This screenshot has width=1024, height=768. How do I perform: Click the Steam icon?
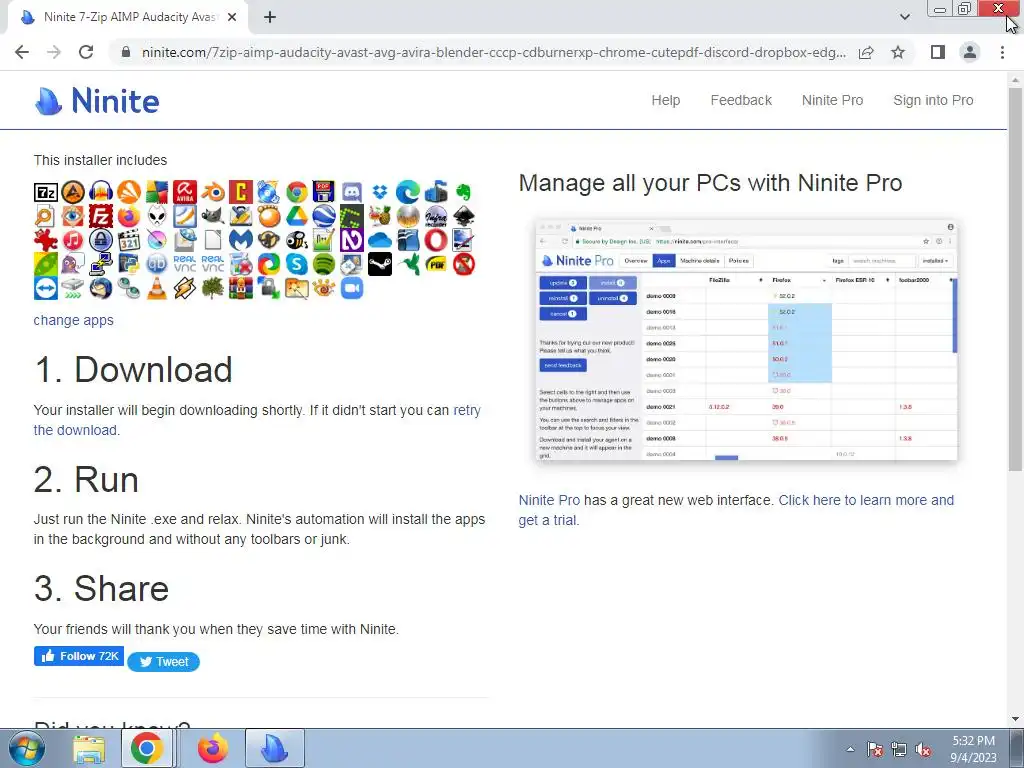(x=380, y=264)
